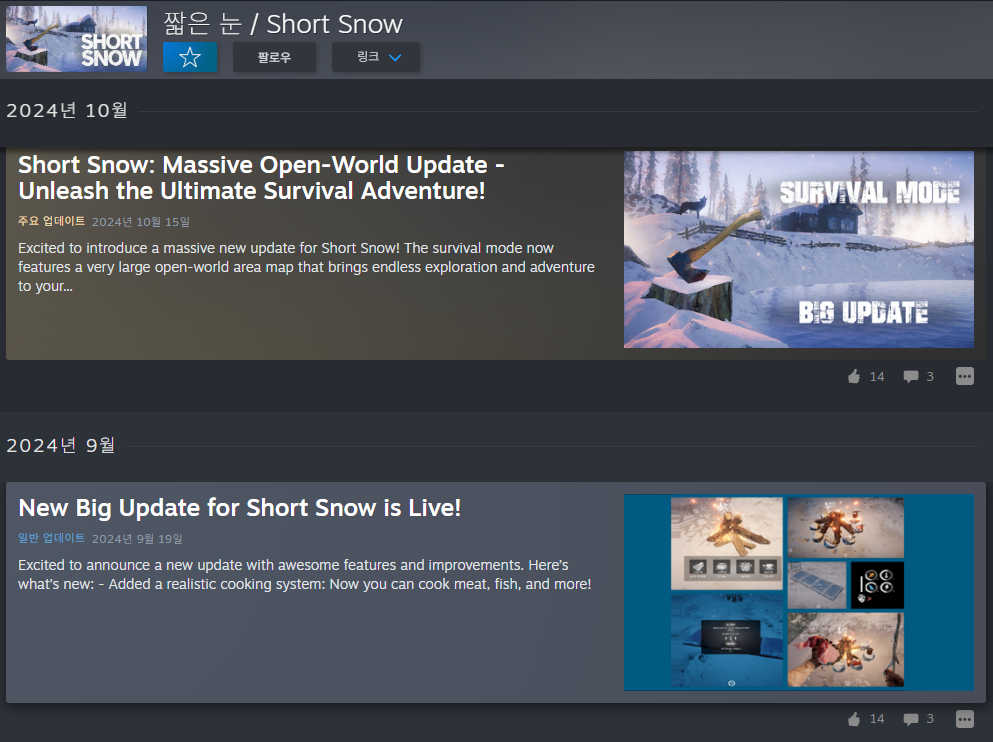Screen dimensions: 993x742
Task: Like the September 19 update post
Action: click(866, 719)
